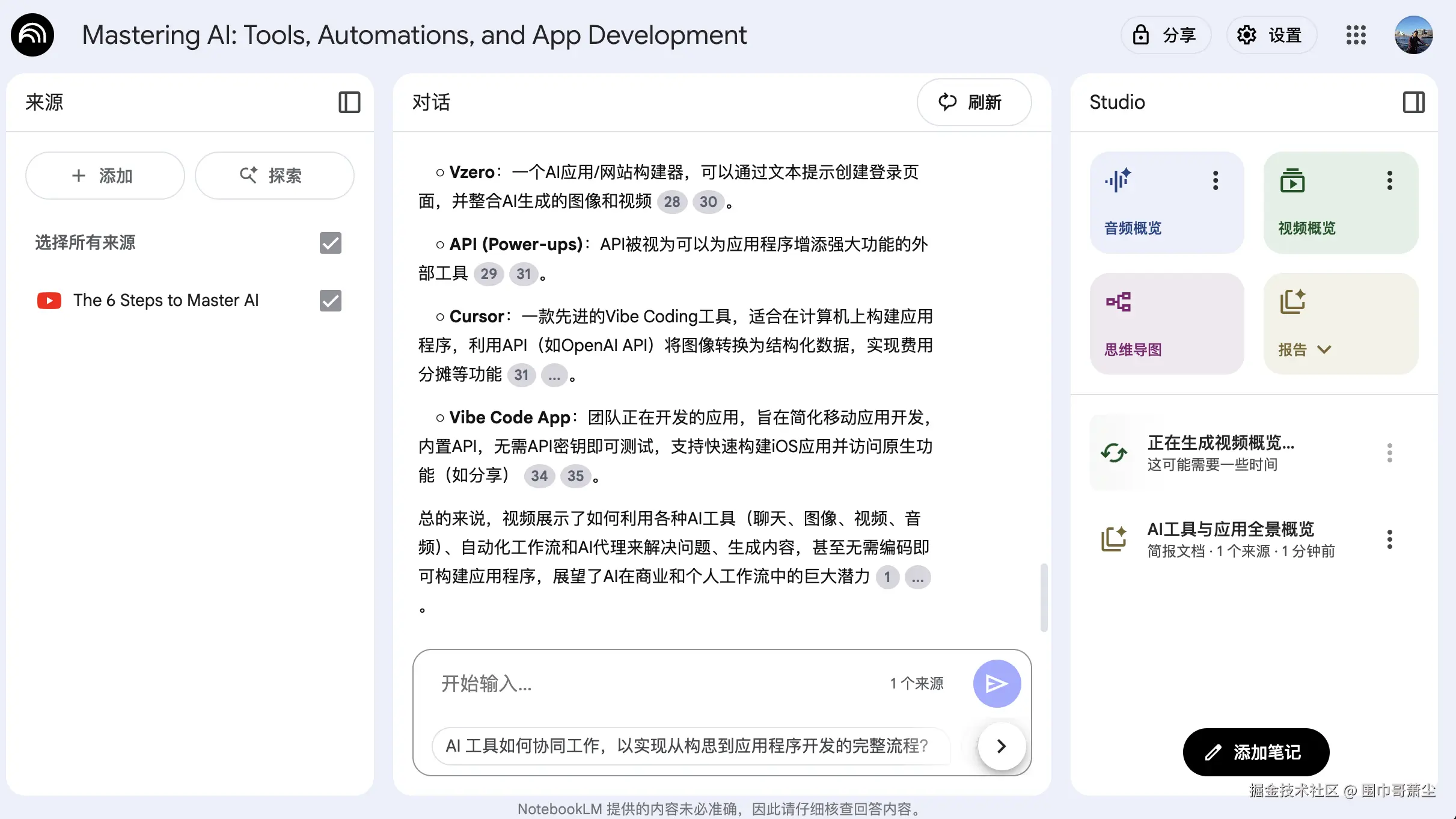Select the suggested question about AI tool workflows
Image resolution: width=1456 pixels, height=819 pixels.
click(685, 746)
